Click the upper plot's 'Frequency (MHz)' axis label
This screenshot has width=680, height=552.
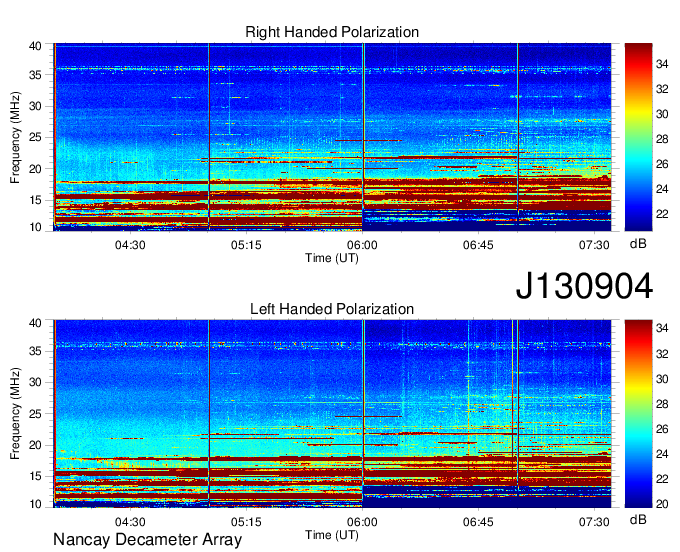[x=15, y=137]
